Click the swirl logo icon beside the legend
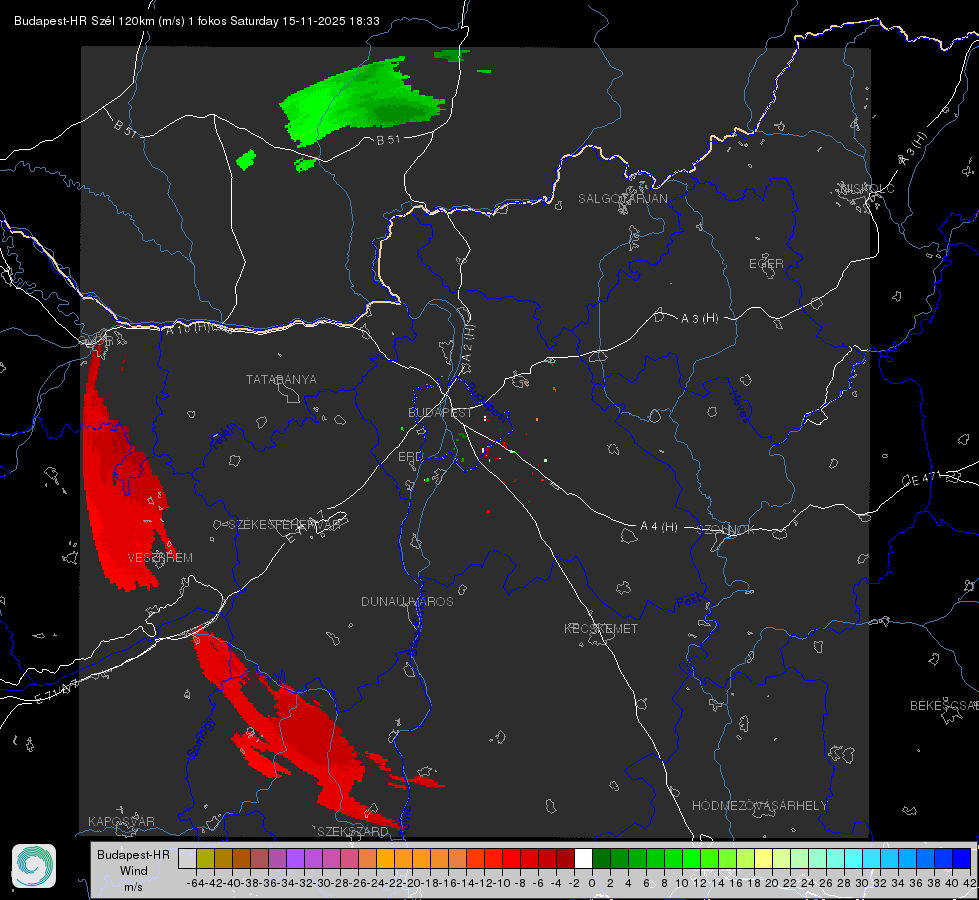Screen dimensions: 979x900 [x=34, y=866]
